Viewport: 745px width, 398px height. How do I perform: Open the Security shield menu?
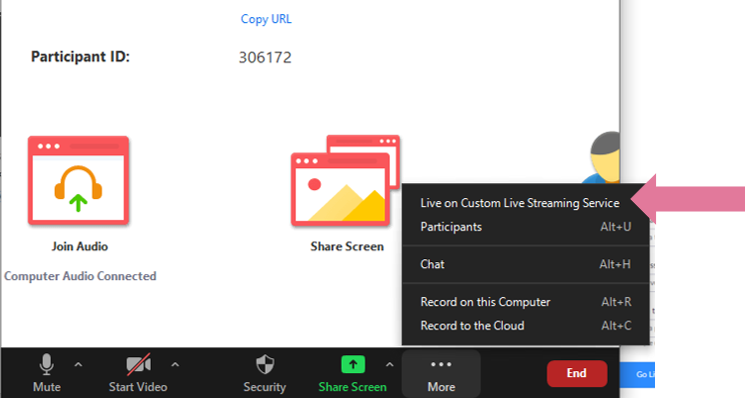(x=265, y=373)
